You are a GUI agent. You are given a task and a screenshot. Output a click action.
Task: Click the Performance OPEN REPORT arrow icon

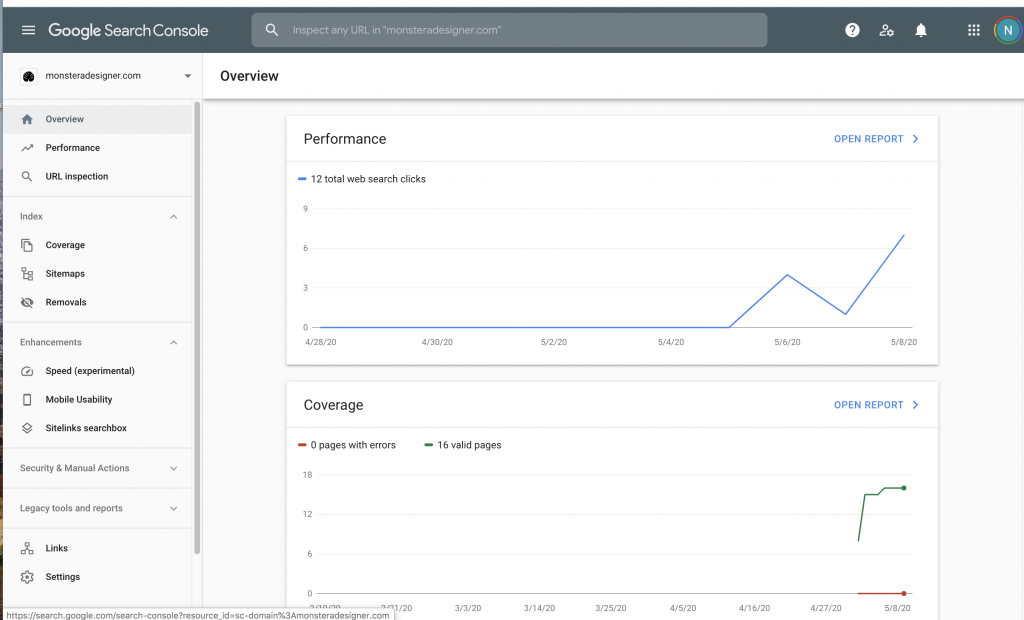coord(915,139)
